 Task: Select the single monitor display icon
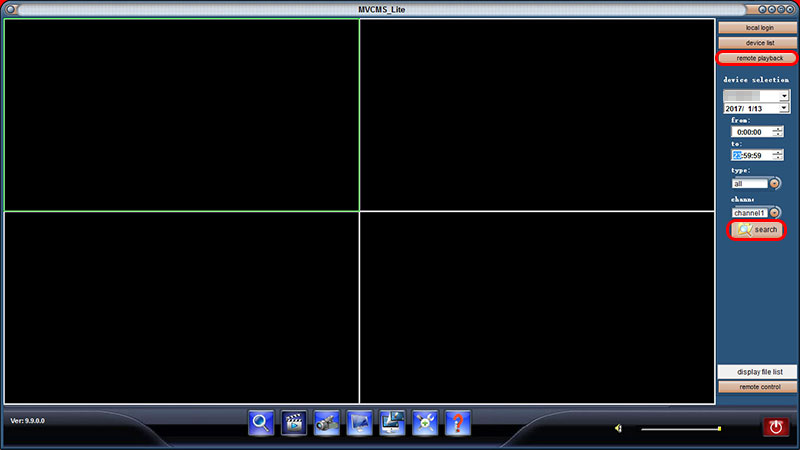[359, 423]
